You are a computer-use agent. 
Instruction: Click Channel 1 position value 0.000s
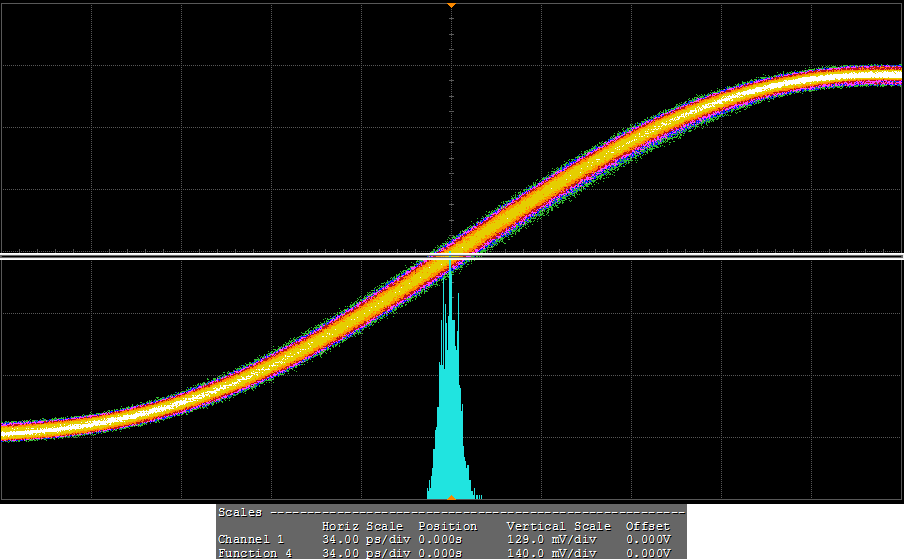pyautogui.click(x=440, y=539)
